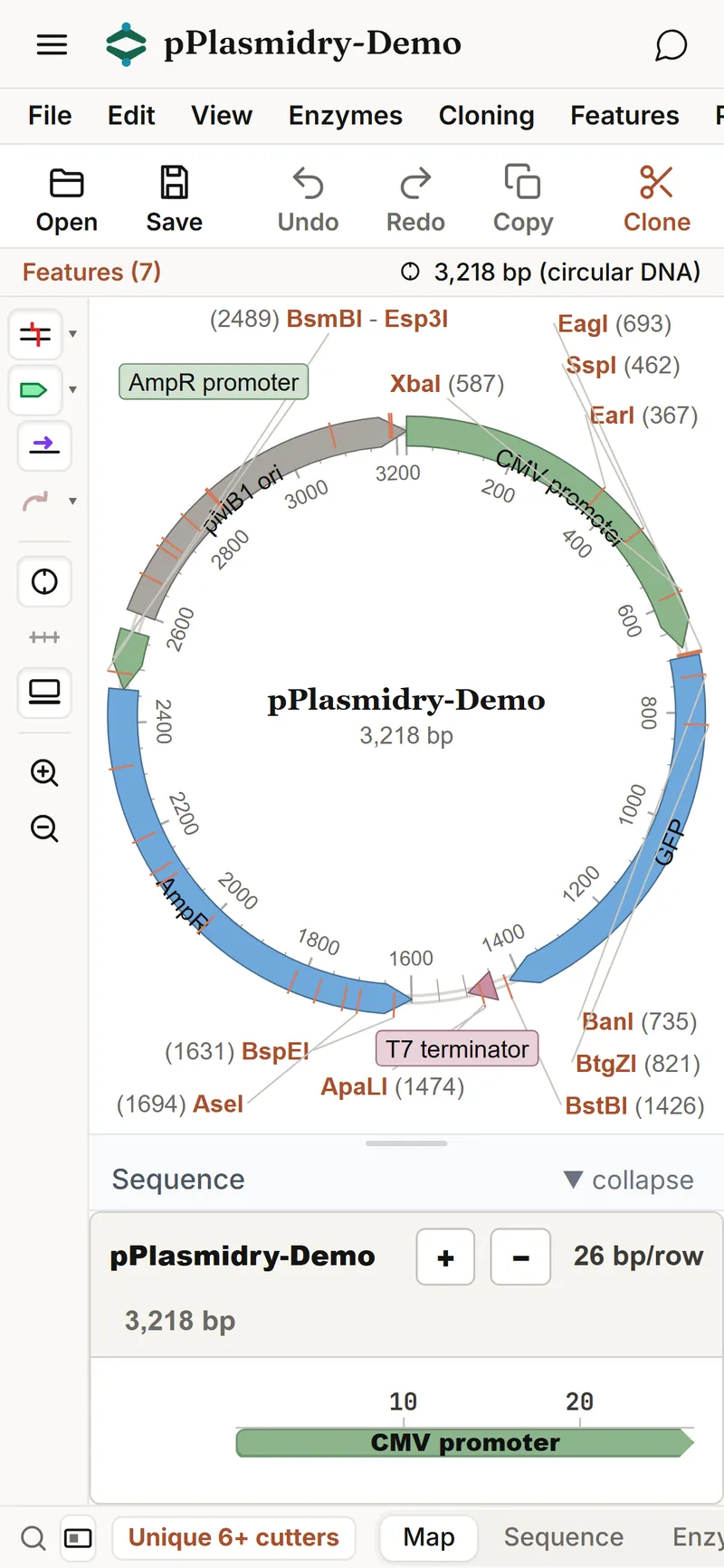Viewport: 724px width, 1568px height.
Task: Redo the last action
Action: [x=415, y=200]
